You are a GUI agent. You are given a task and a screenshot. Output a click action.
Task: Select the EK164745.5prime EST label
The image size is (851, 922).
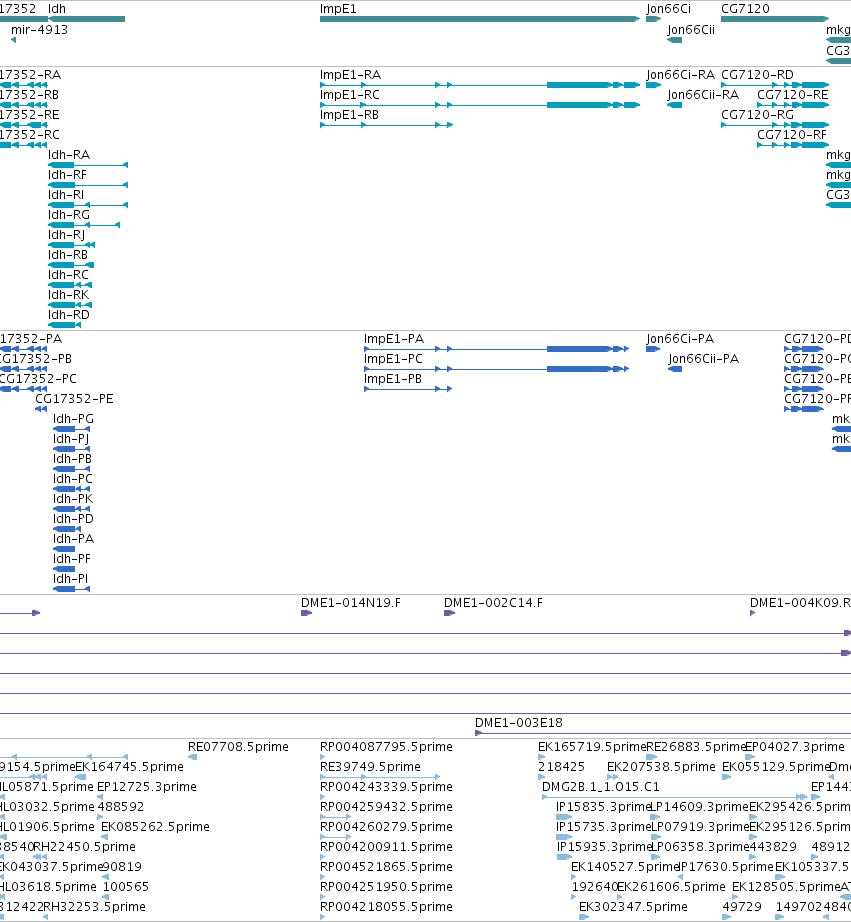click(129, 767)
